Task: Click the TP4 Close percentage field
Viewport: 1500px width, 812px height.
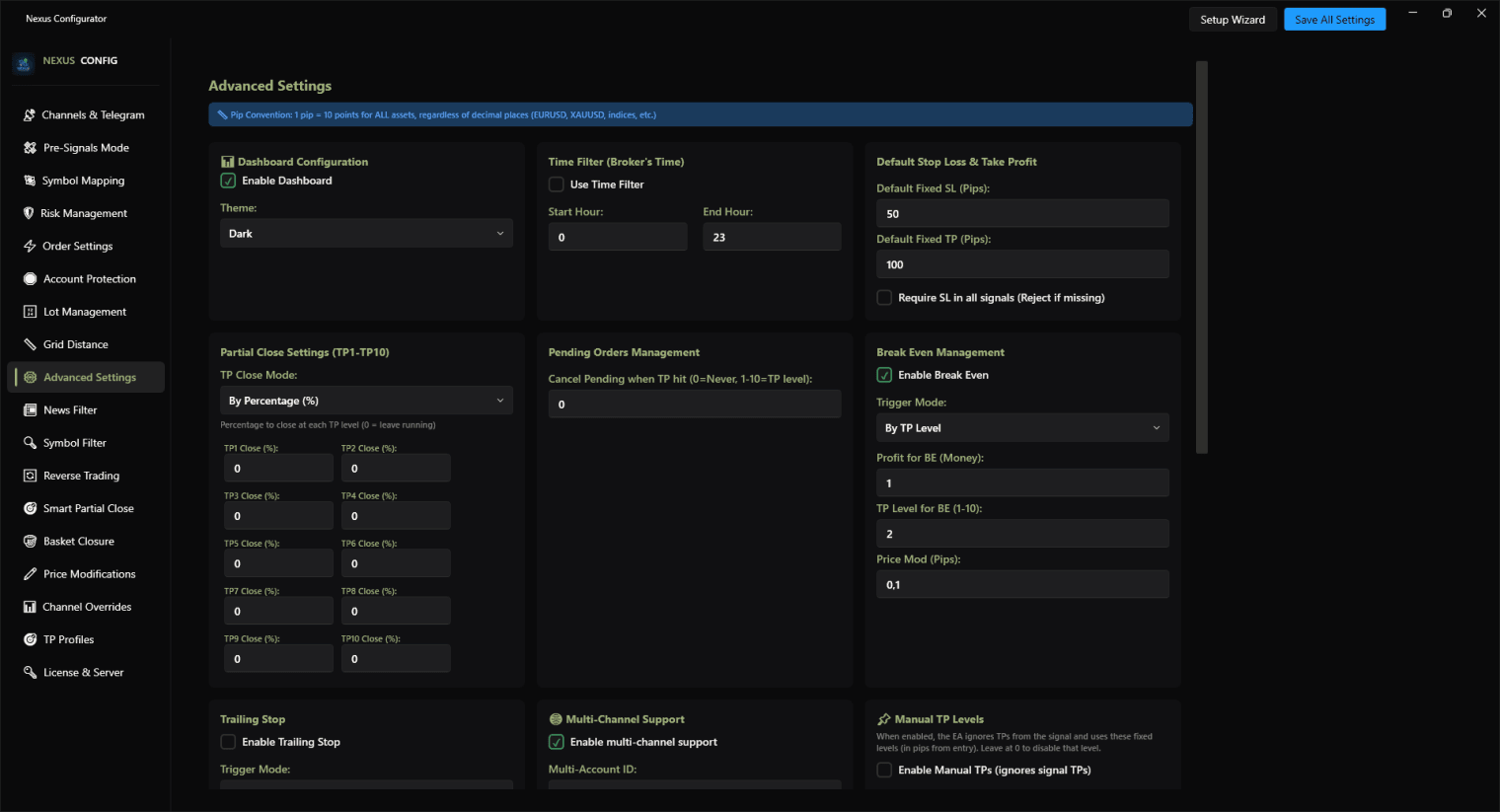Action: point(396,516)
